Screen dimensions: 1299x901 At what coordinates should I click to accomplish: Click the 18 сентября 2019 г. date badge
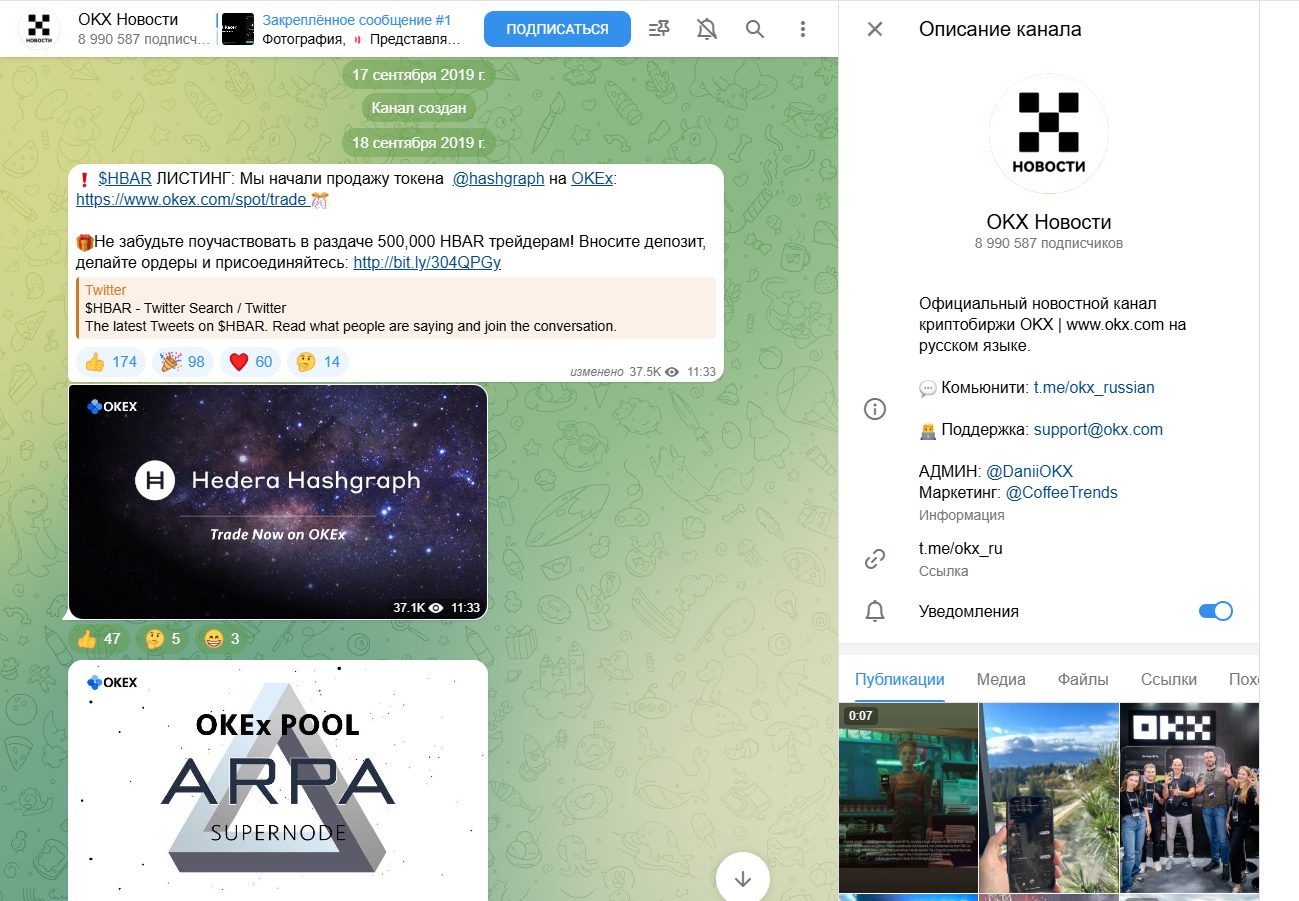point(419,142)
